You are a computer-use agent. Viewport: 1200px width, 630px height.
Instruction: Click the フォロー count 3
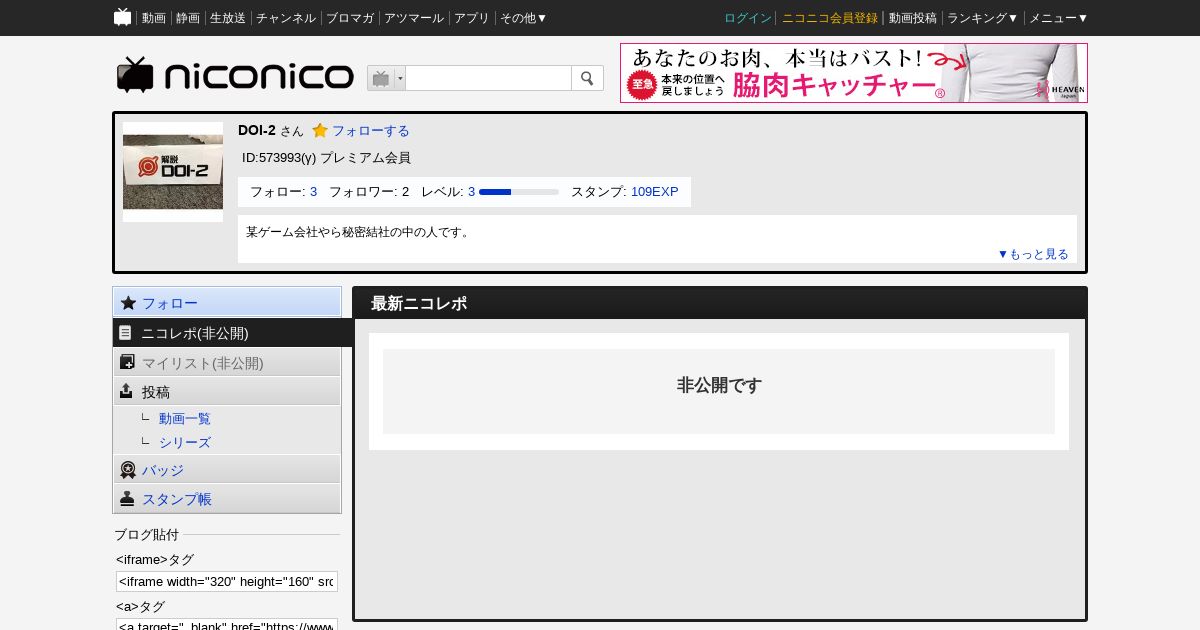coord(313,192)
